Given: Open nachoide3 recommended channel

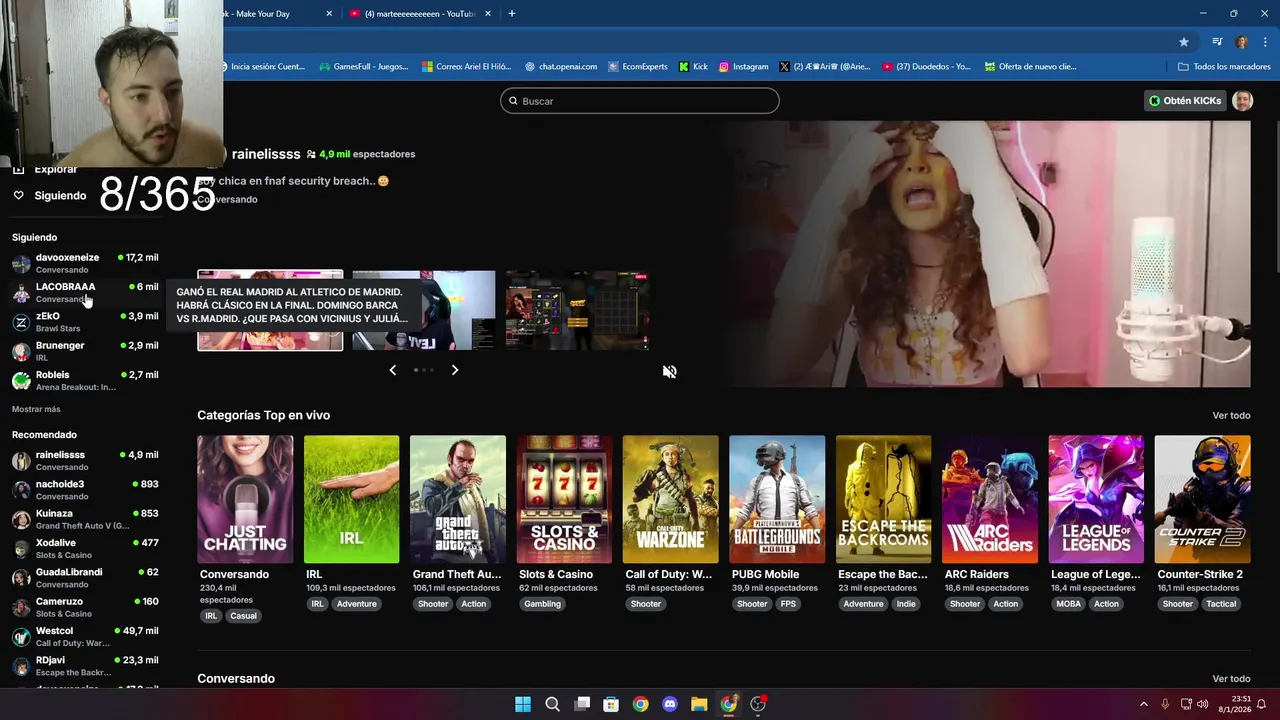Looking at the screenshot, I should pyautogui.click(x=85, y=489).
